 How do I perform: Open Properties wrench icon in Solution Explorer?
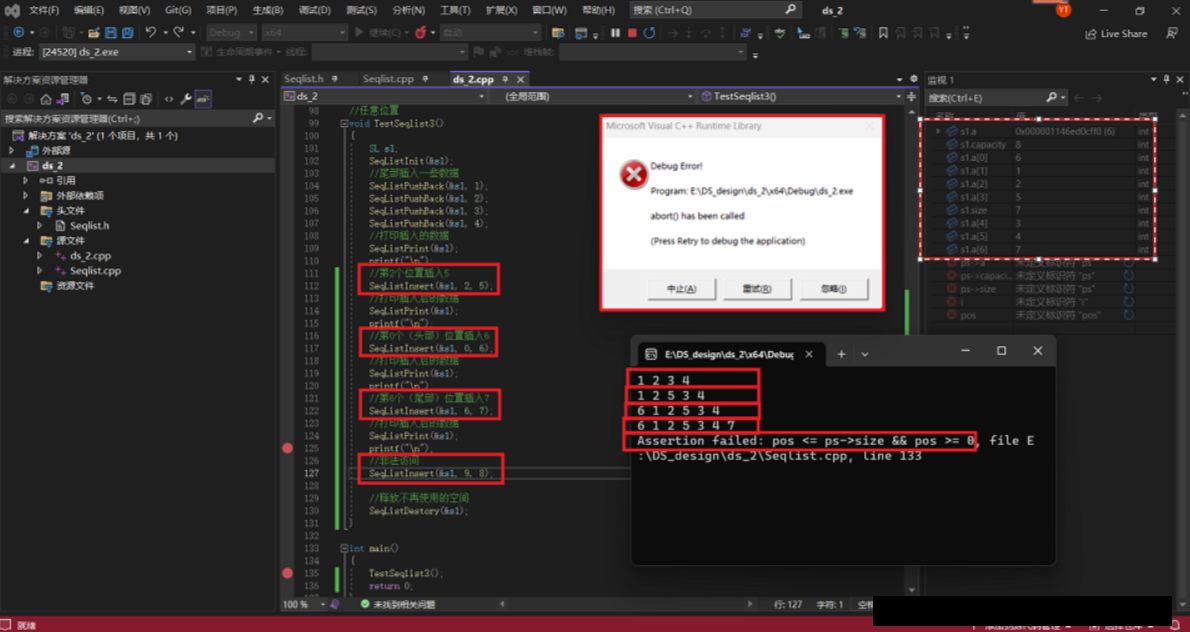pyautogui.click(x=186, y=99)
